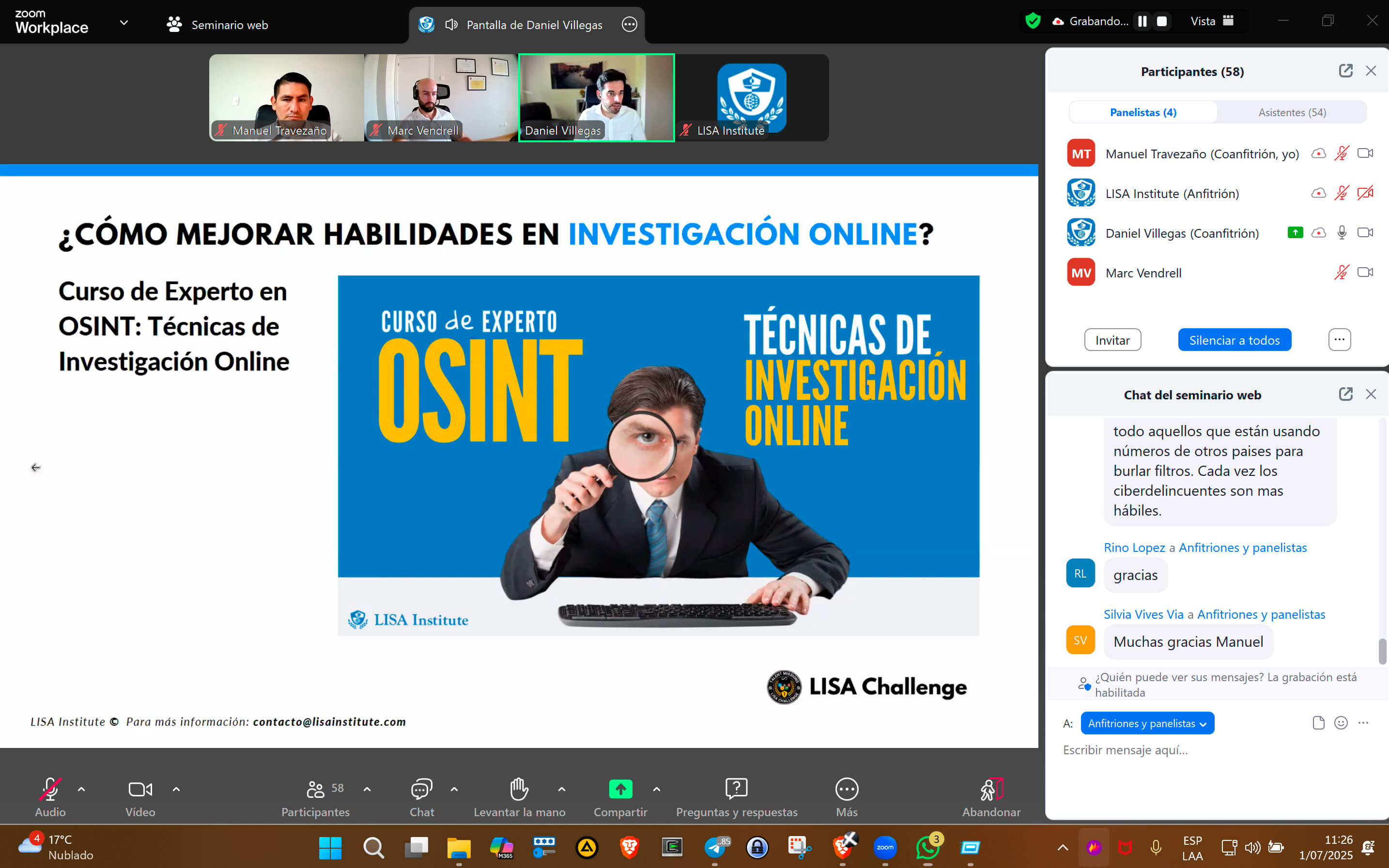Click Silenciar a todos button

(x=1235, y=340)
